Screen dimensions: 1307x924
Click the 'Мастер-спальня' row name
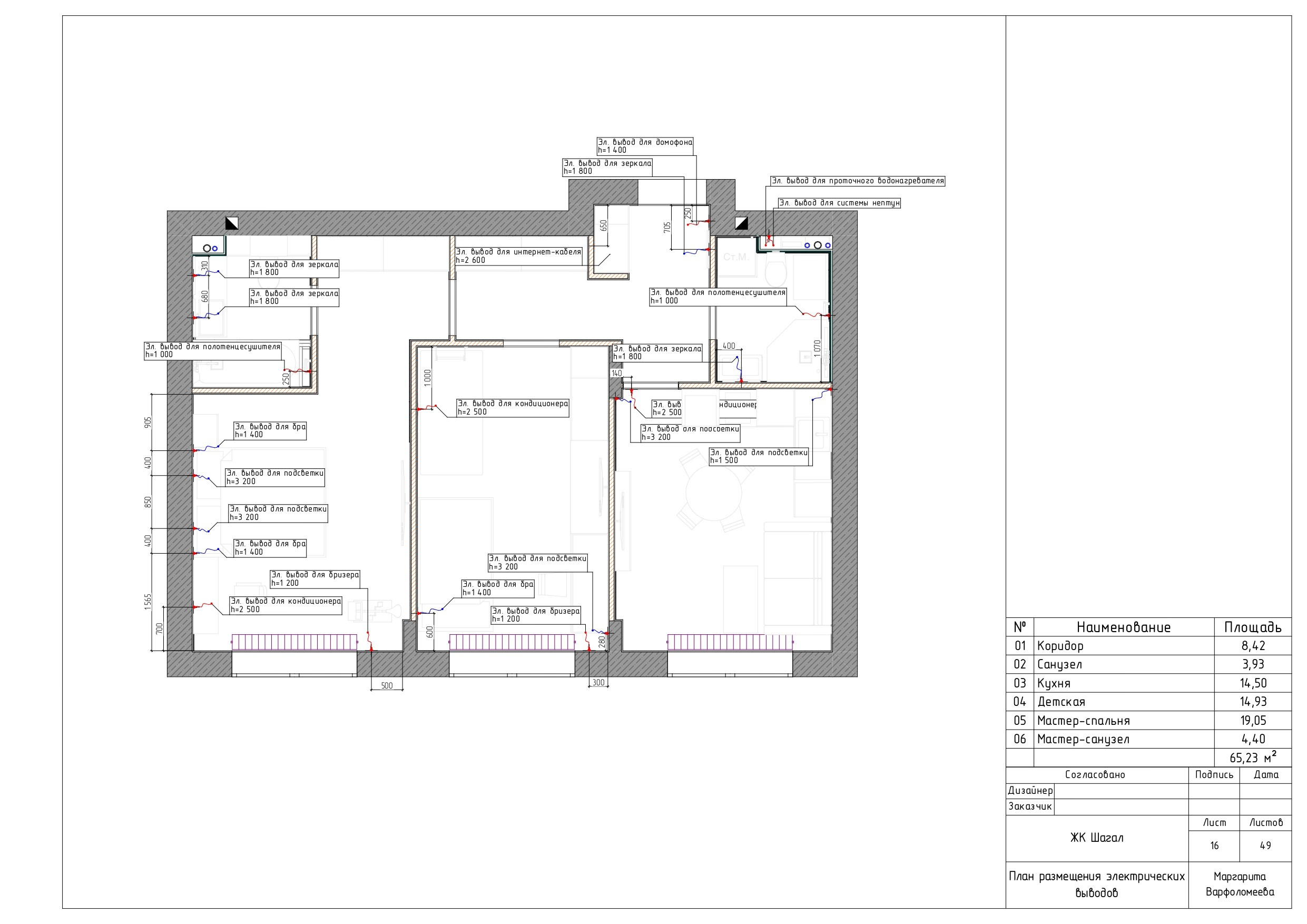click(x=1083, y=721)
